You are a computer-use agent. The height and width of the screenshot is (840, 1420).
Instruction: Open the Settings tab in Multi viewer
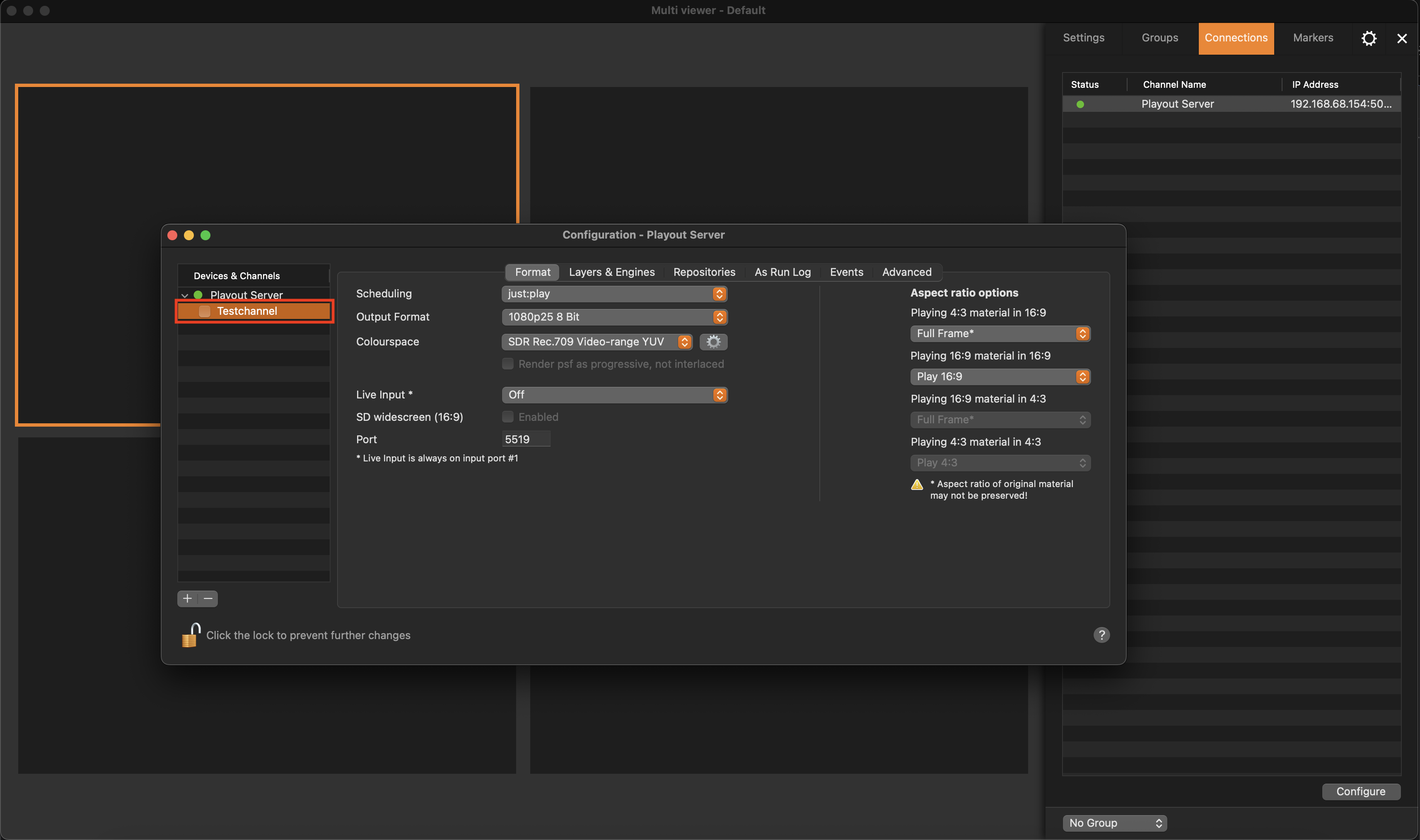(x=1083, y=38)
